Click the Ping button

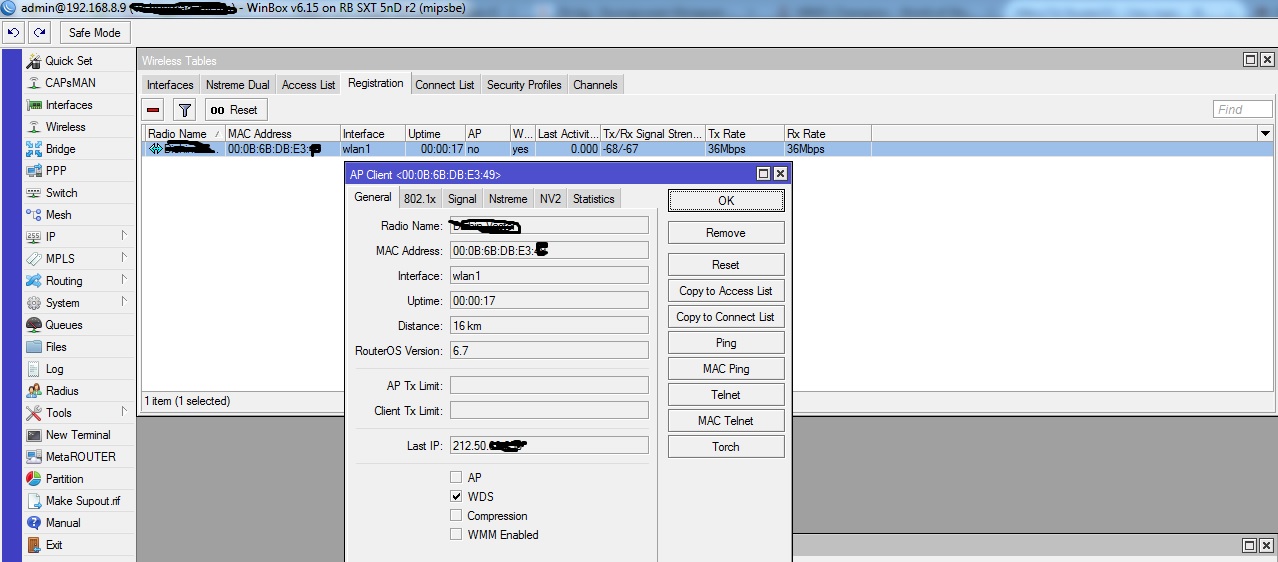click(726, 343)
